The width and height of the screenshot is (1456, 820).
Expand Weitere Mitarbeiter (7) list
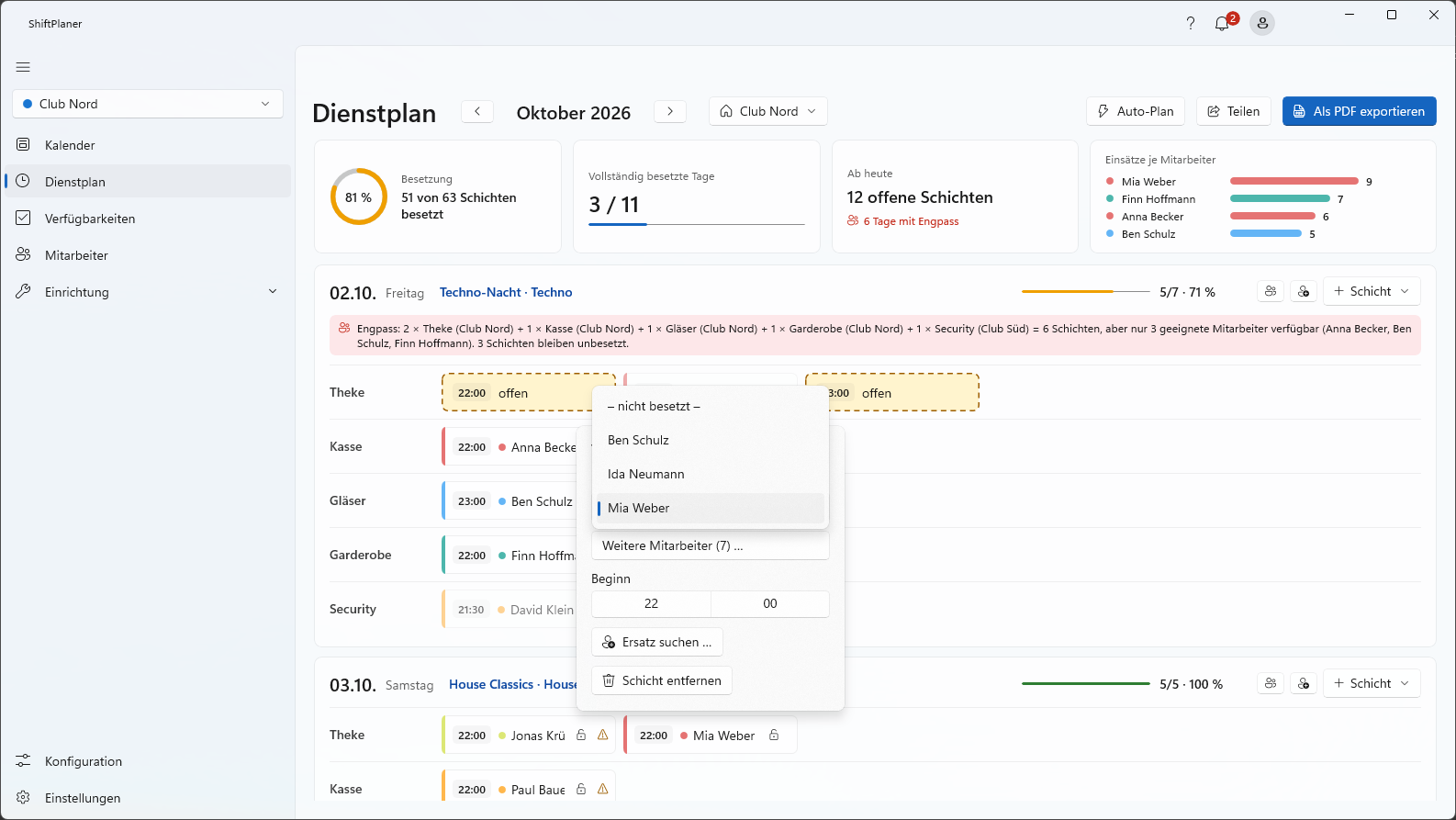point(711,545)
